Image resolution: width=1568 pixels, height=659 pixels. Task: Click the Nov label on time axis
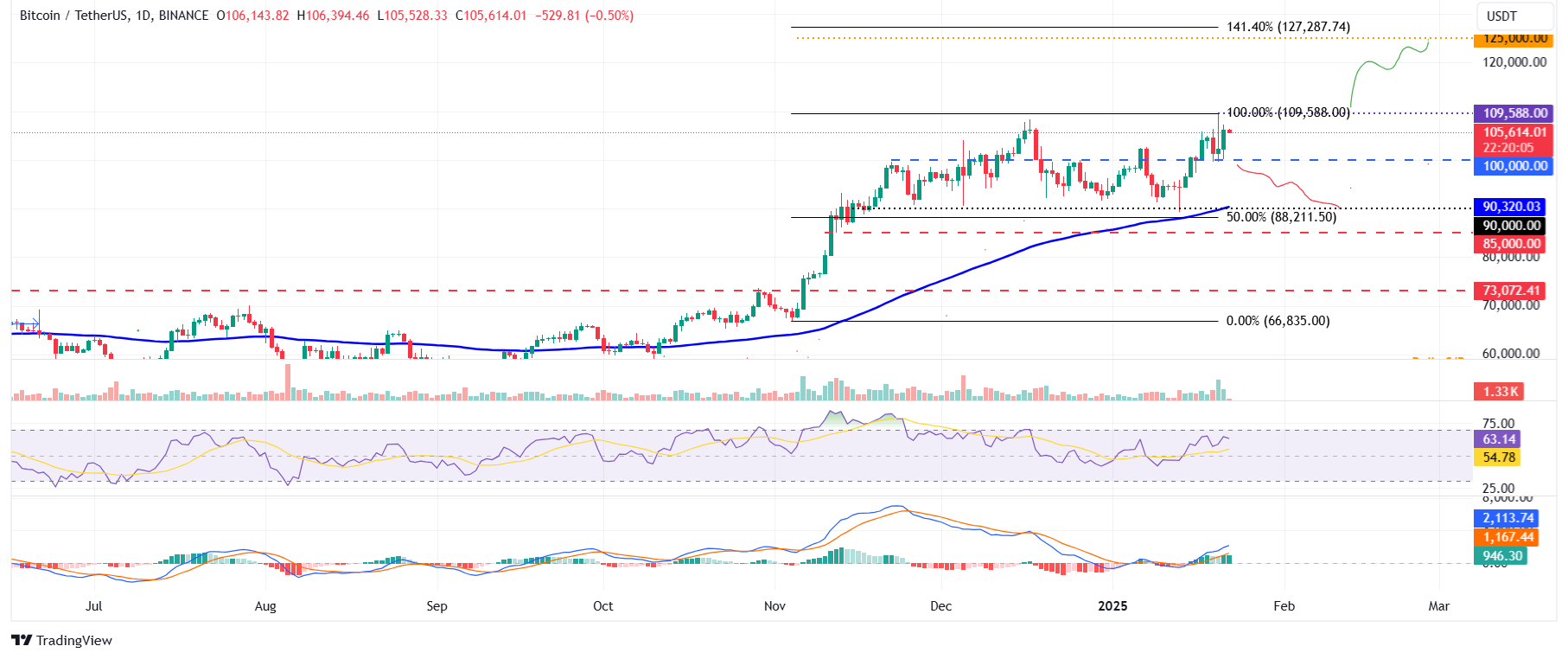pyautogui.click(x=774, y=606)
